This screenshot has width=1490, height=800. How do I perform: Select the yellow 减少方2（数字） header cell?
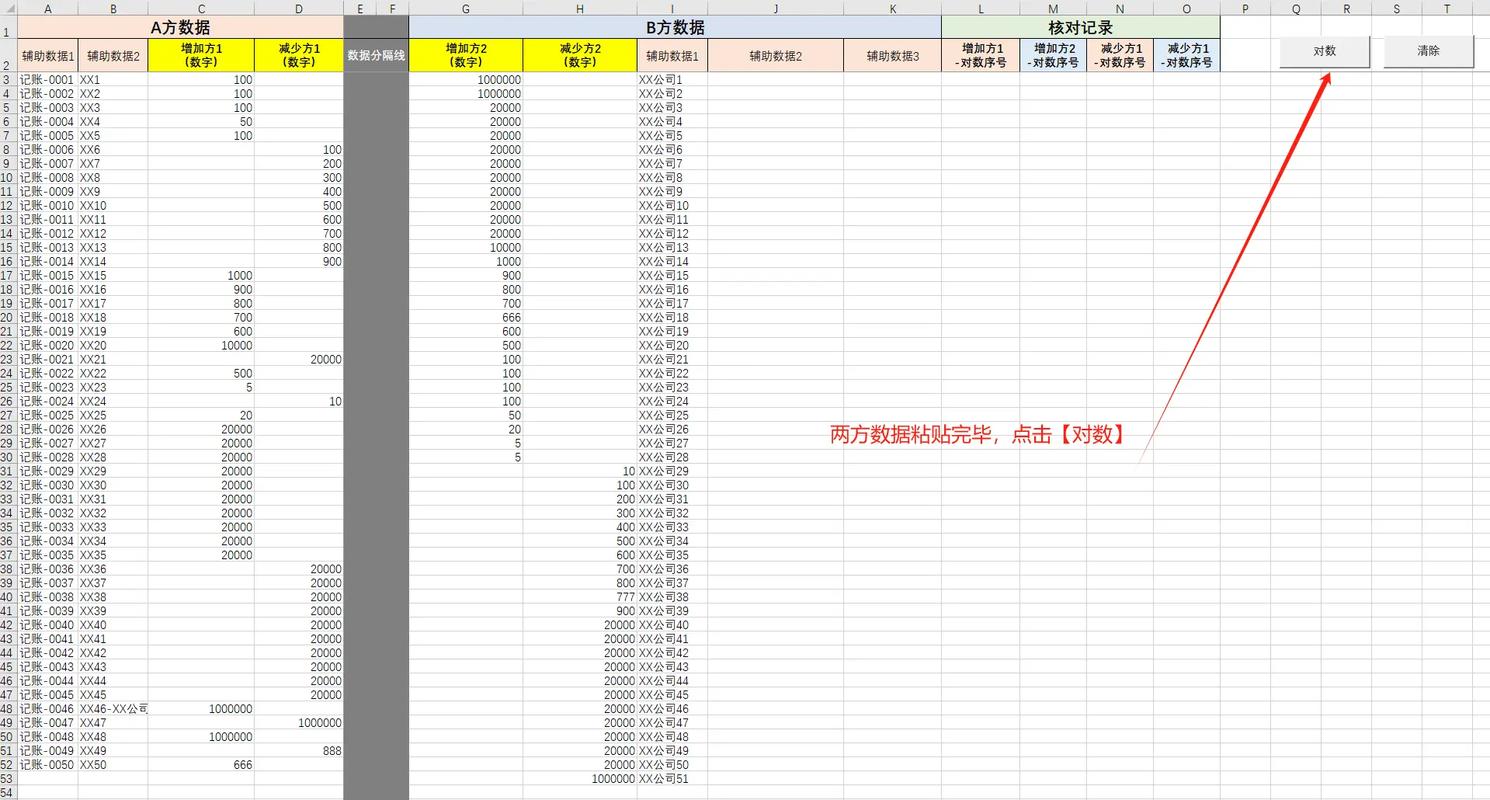(x=580, y=55)
